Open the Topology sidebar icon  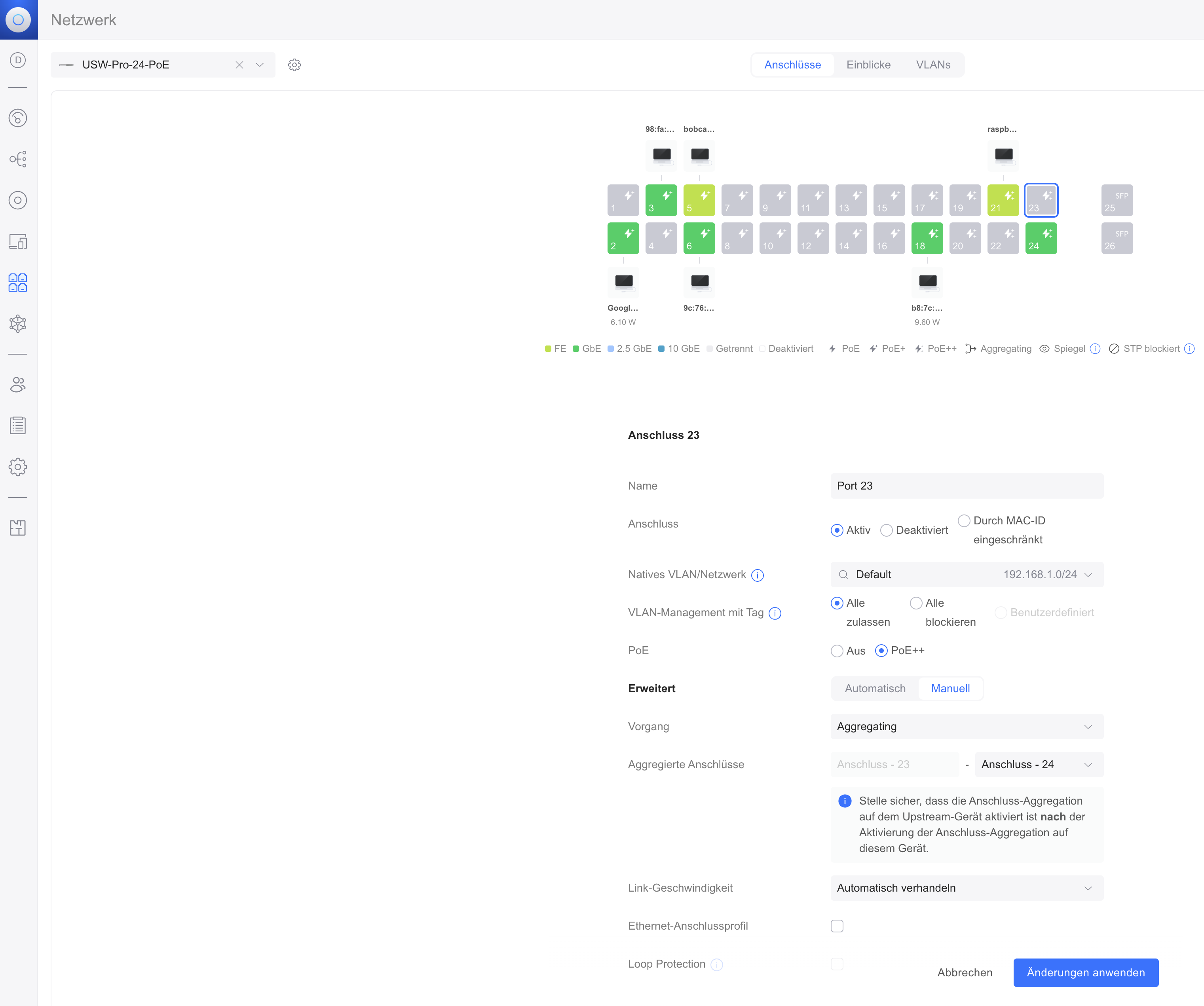click(18, 159)
